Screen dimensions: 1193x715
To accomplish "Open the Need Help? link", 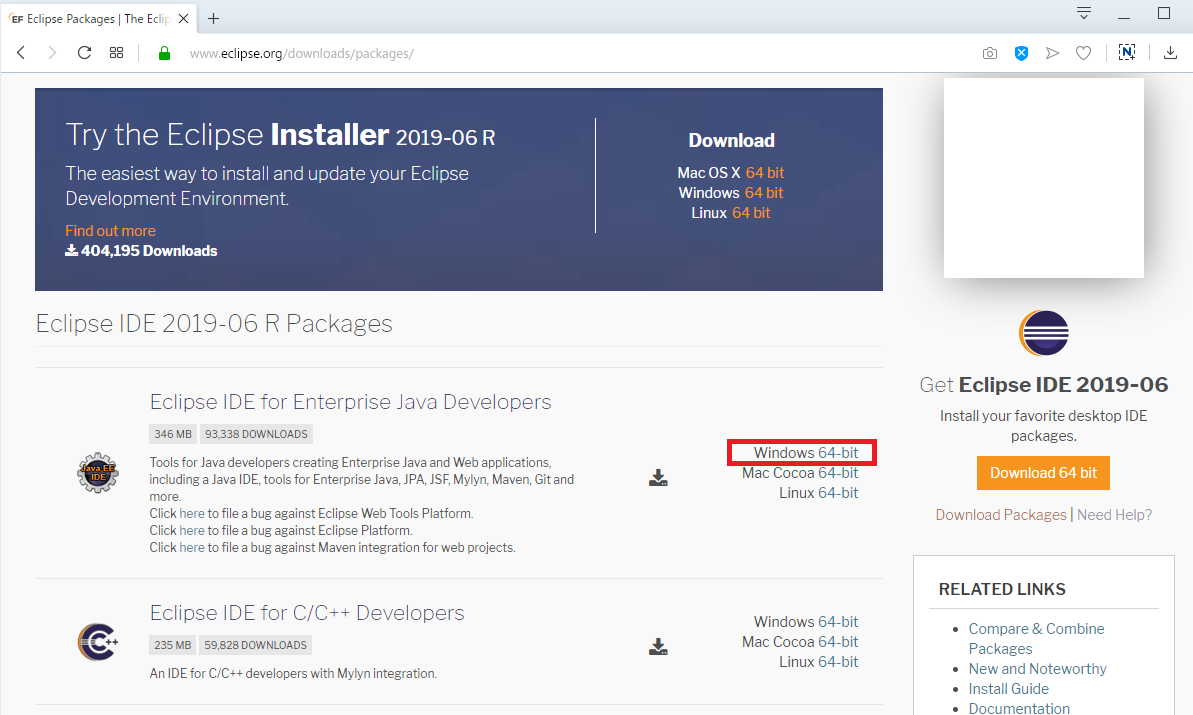I will coord(1114,515).
